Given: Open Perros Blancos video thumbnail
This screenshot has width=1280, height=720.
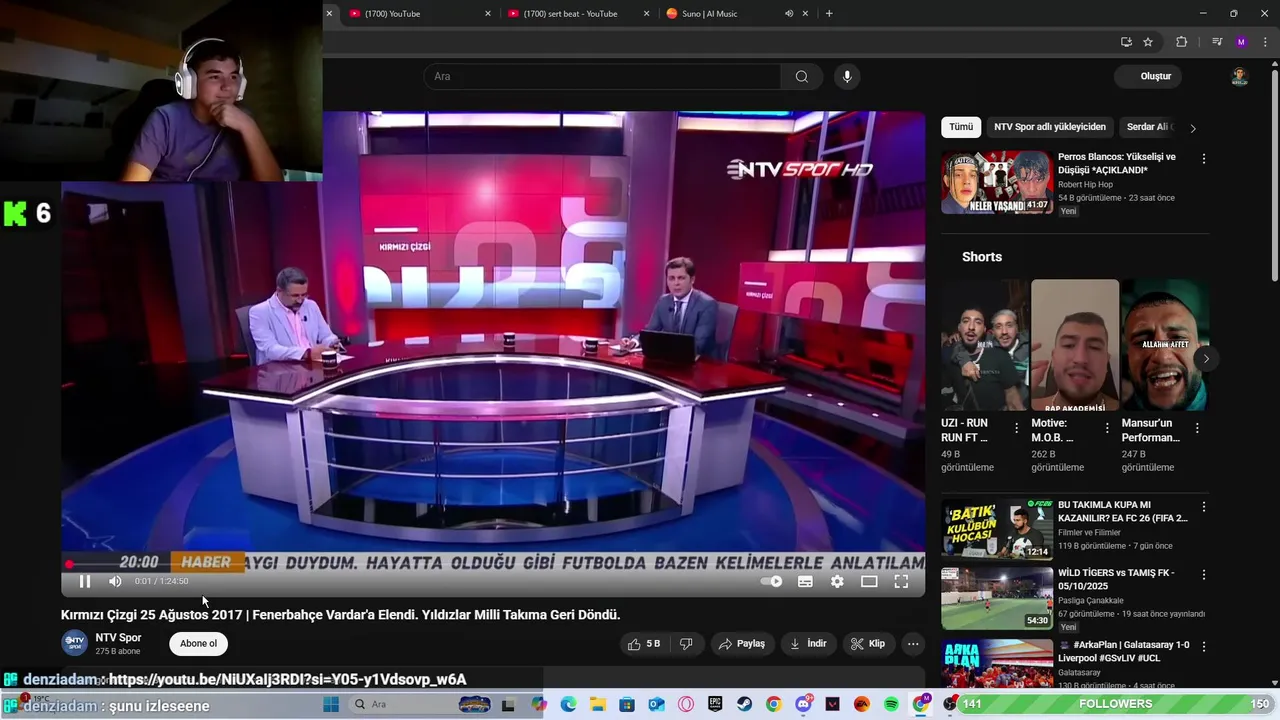Looking at the screenshot, I should [x=996, y=182].
